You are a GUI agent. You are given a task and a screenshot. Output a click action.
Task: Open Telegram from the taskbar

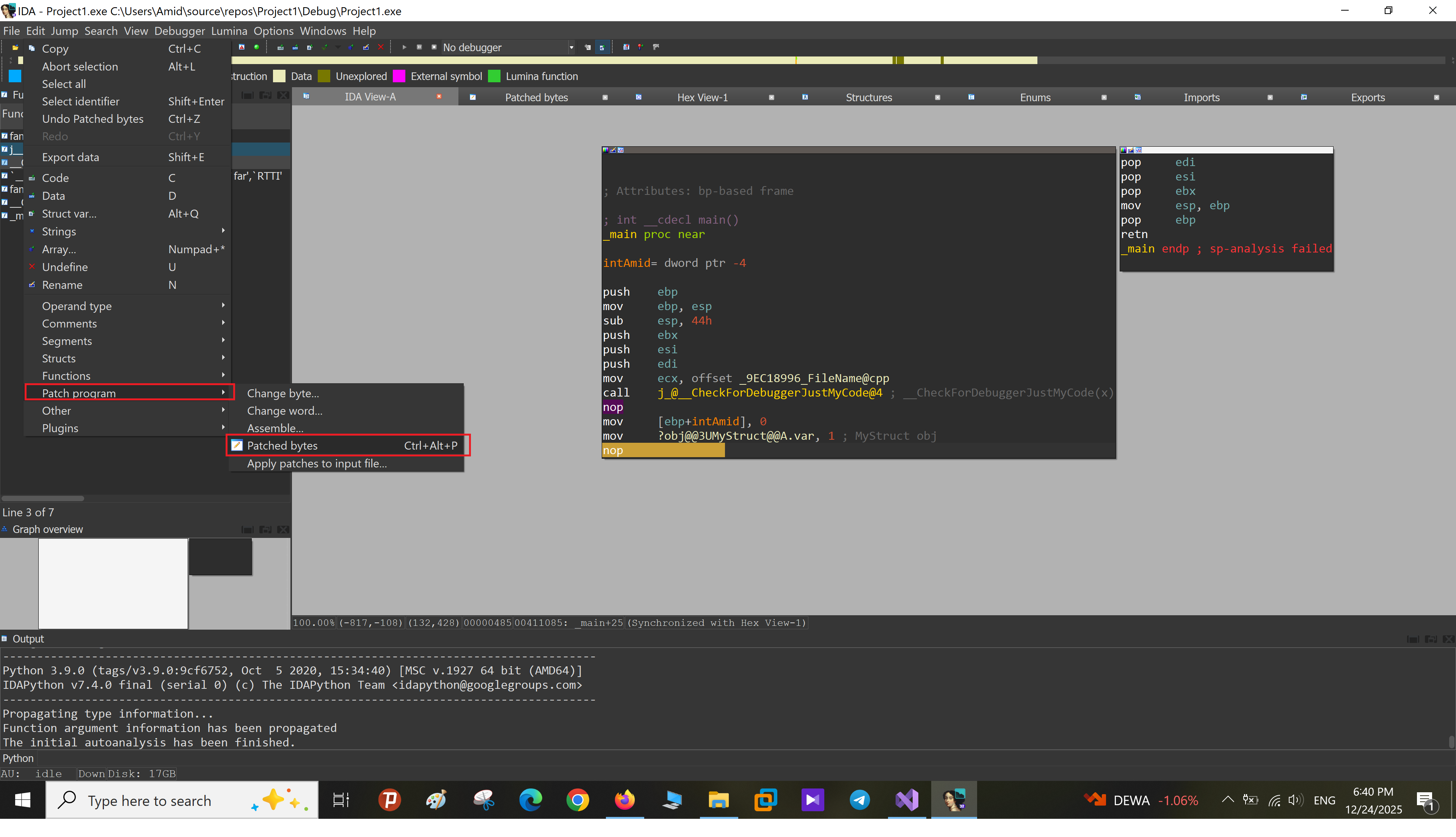coord(859,799)
